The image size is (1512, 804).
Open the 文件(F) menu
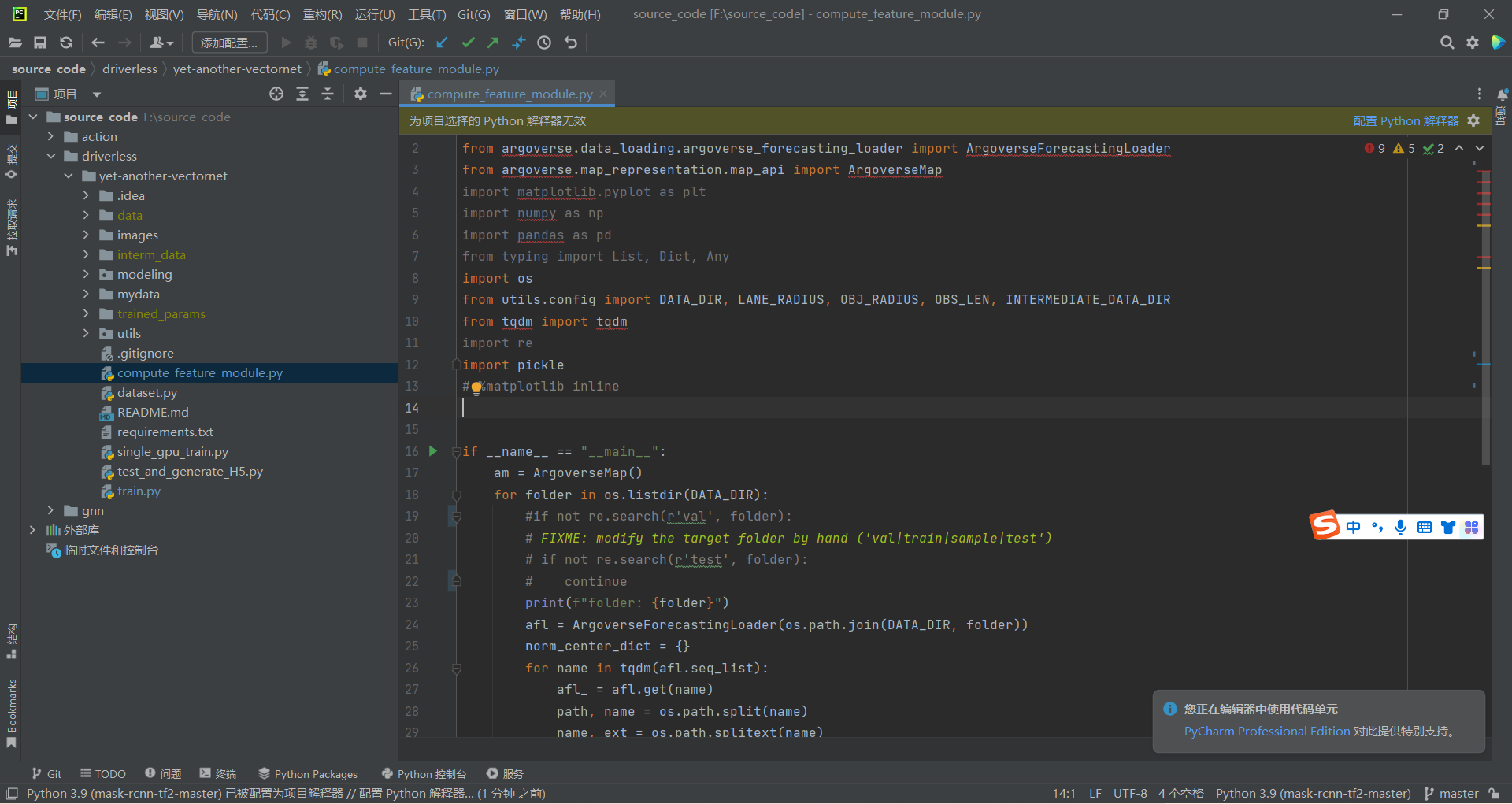pos(62,13)
